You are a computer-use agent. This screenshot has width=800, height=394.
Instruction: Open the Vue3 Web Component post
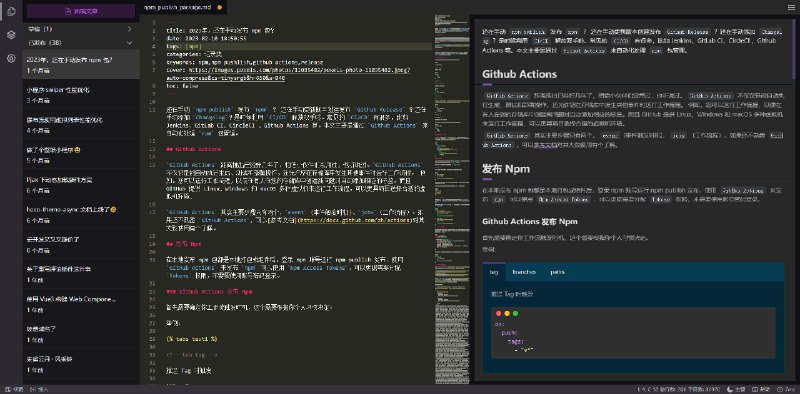pyautogui.click(x=81, y=304)
